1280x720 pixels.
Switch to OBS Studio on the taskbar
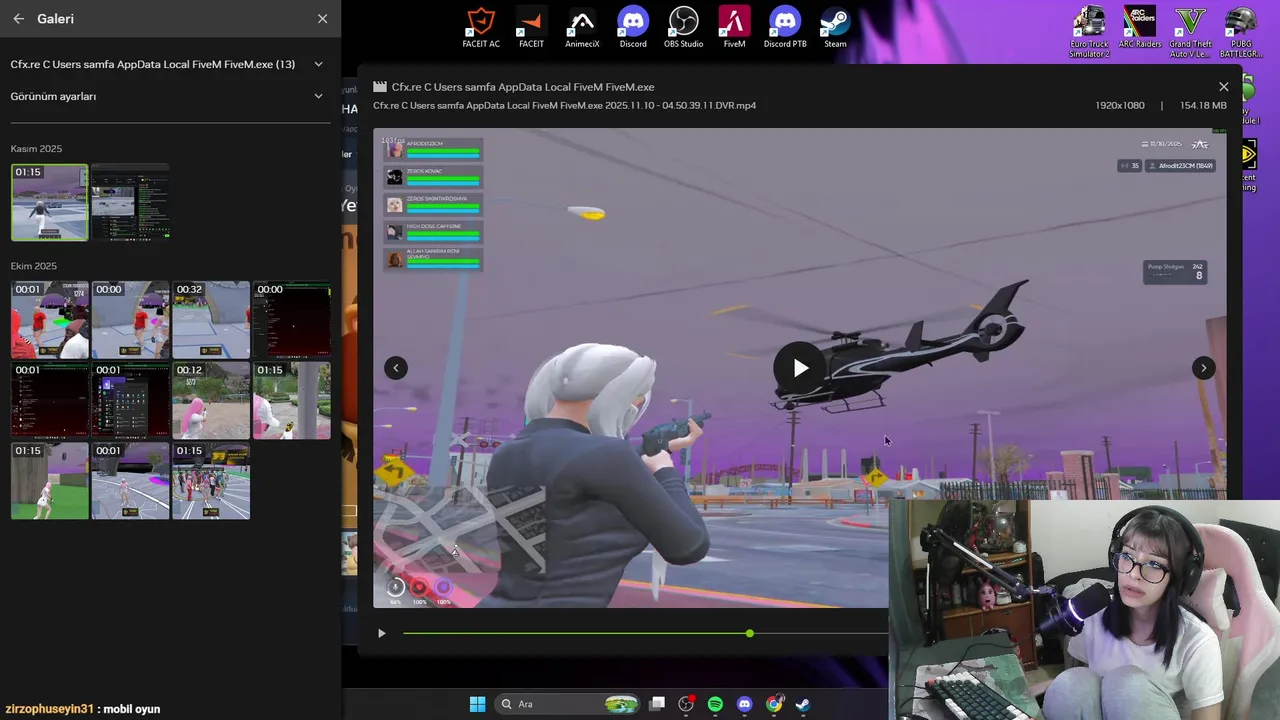(x=686, y=704)
